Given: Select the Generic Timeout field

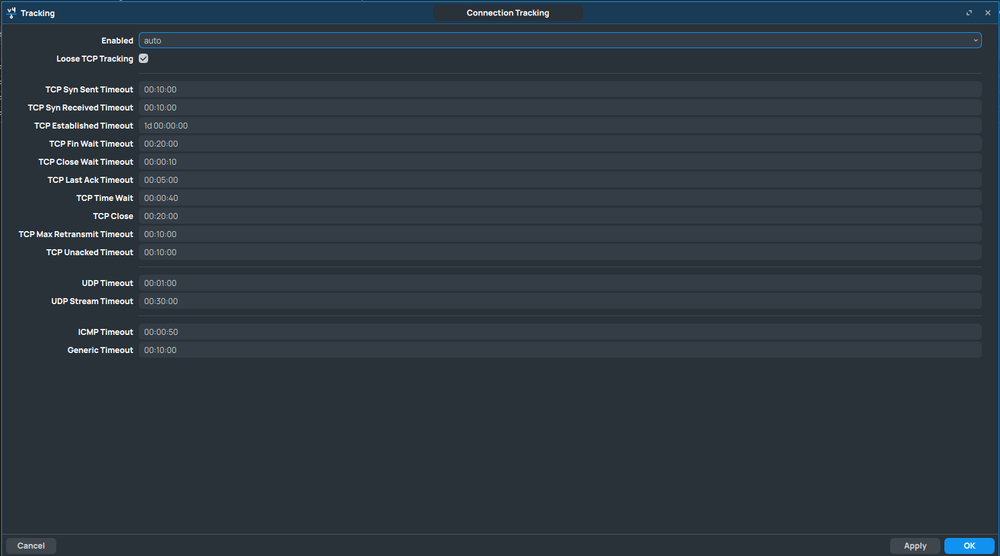Looking at the screenshot, I should [x=559, y=350].
